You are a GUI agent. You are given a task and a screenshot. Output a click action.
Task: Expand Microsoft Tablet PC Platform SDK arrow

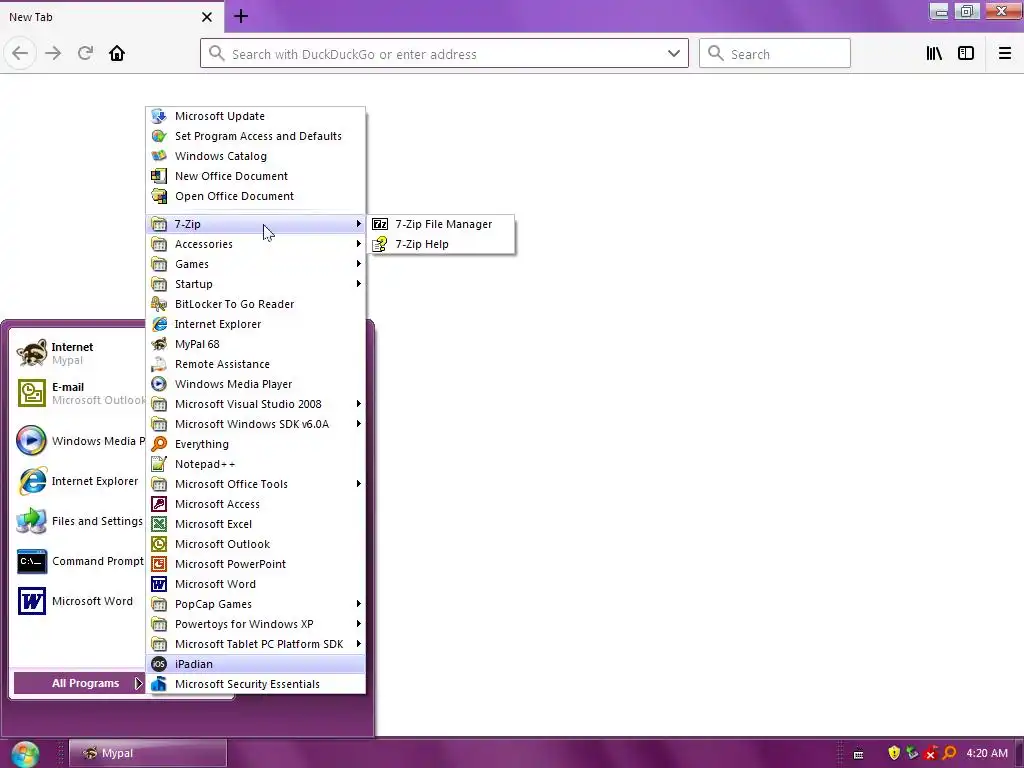(359, 644)
